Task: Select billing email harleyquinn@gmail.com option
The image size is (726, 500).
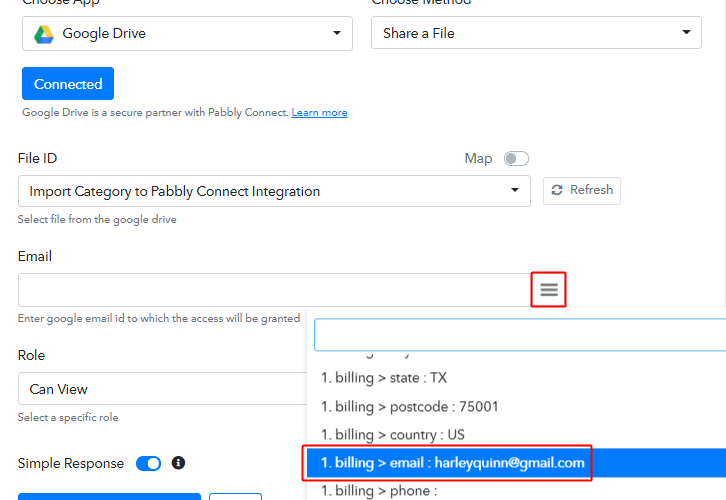Action: (516, 462)
